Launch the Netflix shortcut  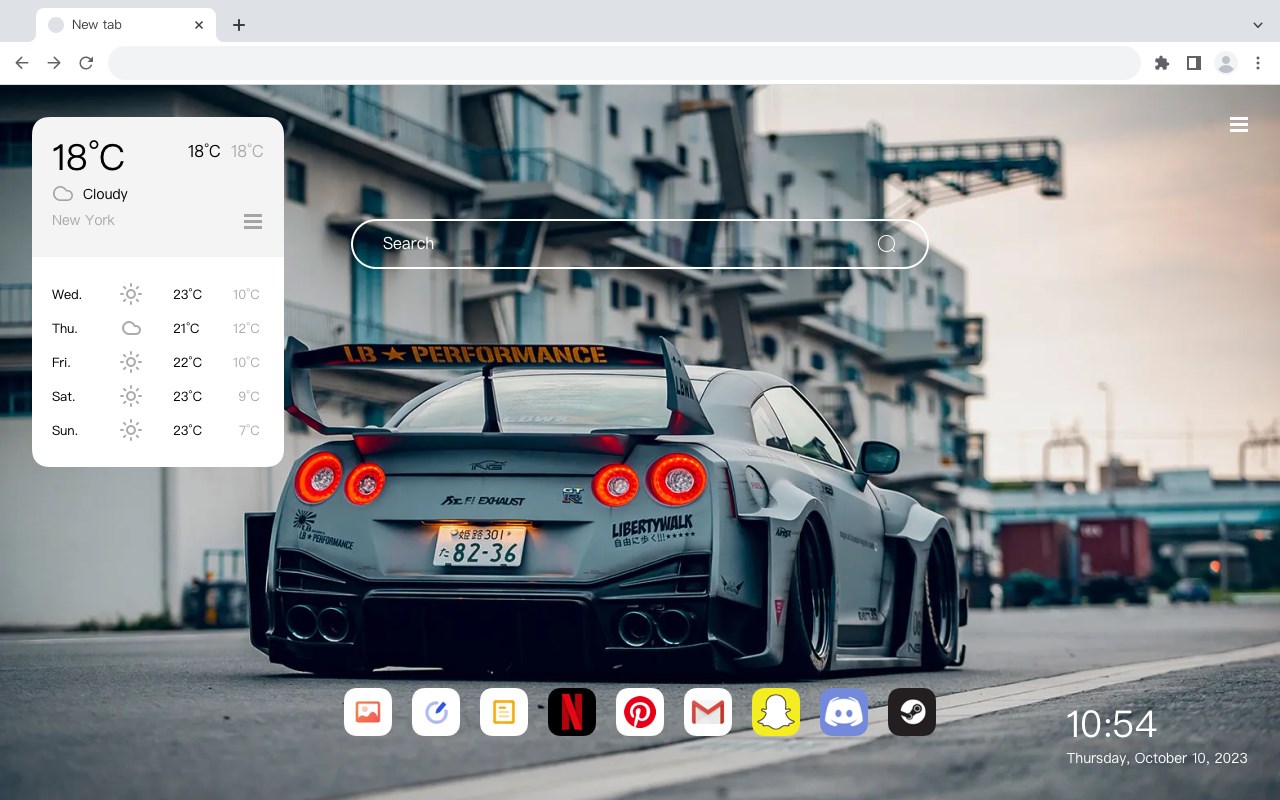(572, 712)
